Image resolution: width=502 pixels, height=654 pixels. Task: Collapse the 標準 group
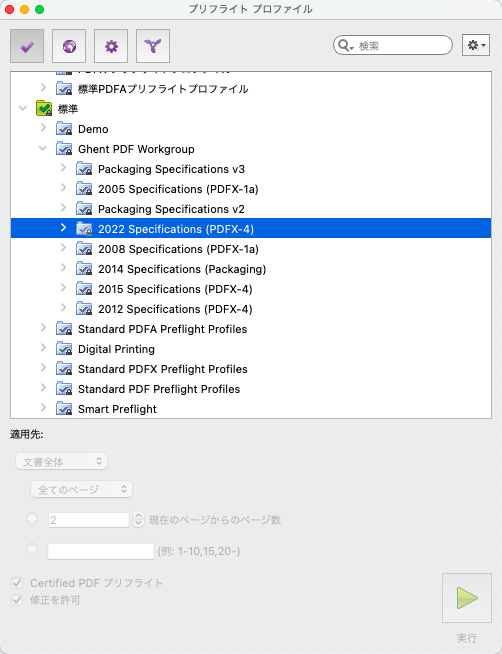pos(23,108)
